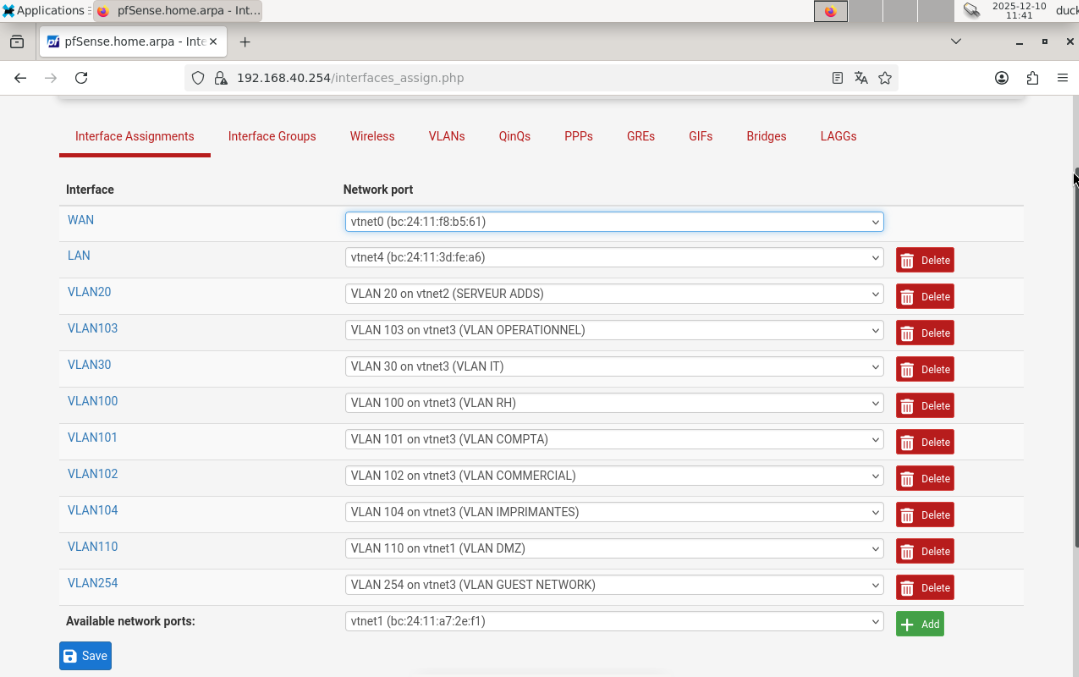Open Firefox reader view for this page

click(837, 77)
